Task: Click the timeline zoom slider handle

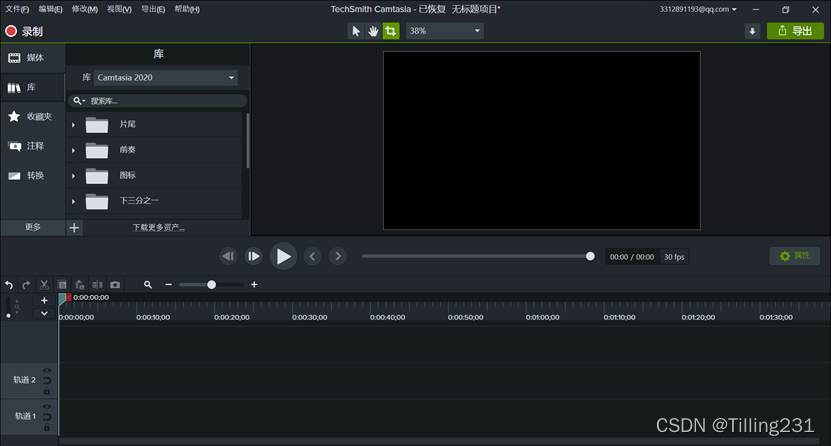Action: click(x=211, y=285)
